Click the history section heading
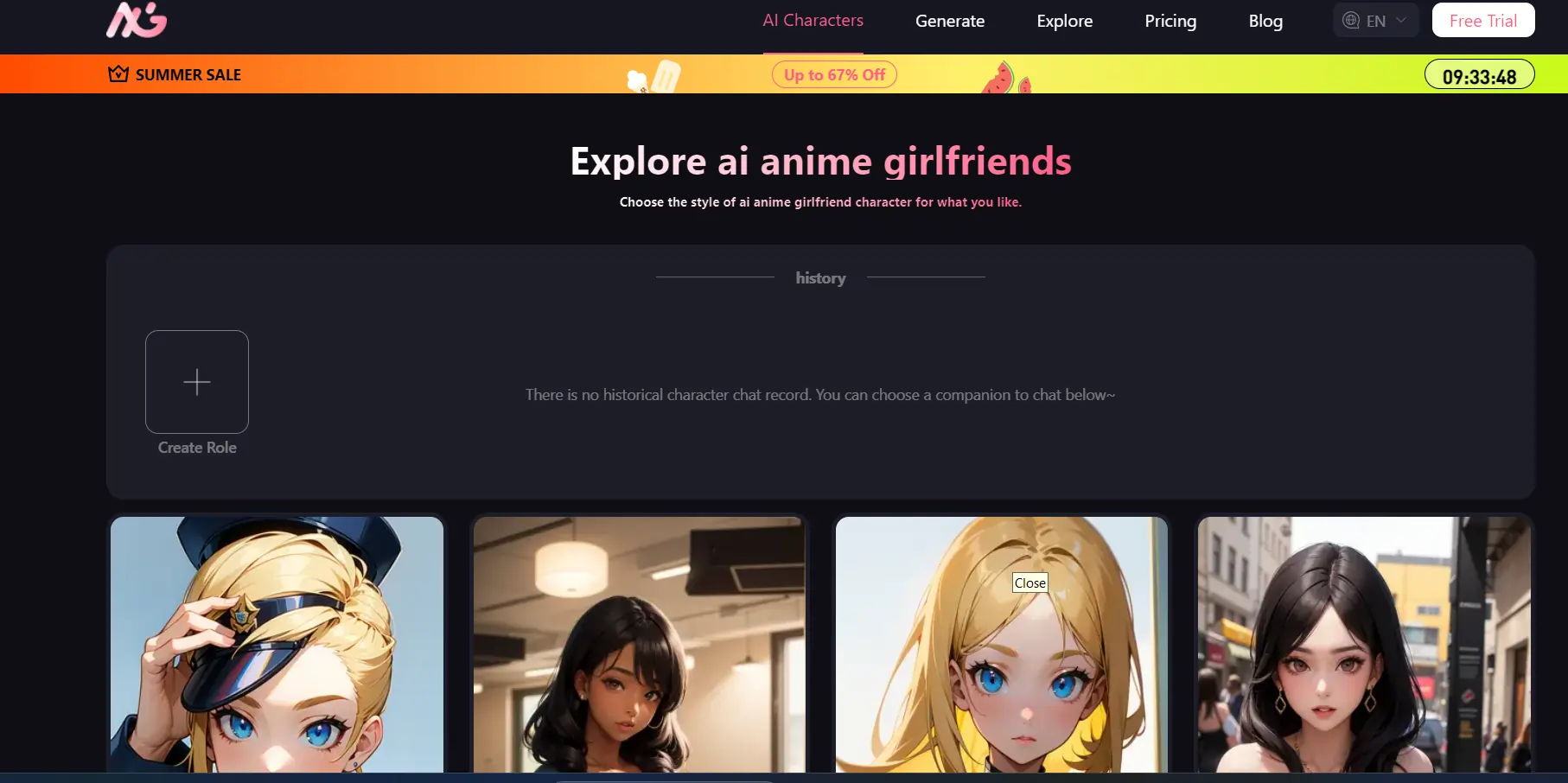The width and height of the screenshot is (1568, 783). point(820,277)
